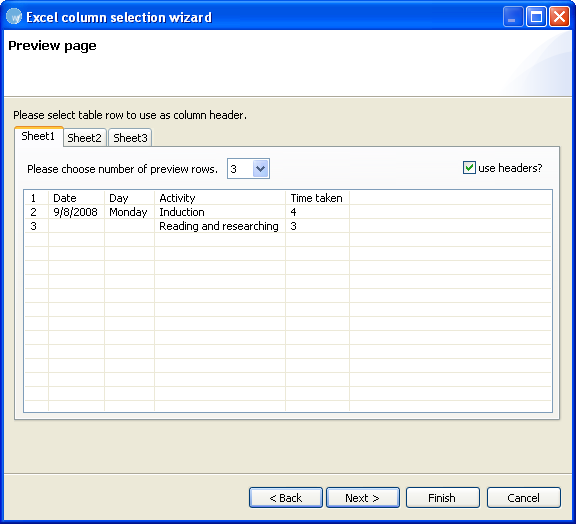Select row 3 Reading and researching
The image size is (576, 524).
(288, 226)
